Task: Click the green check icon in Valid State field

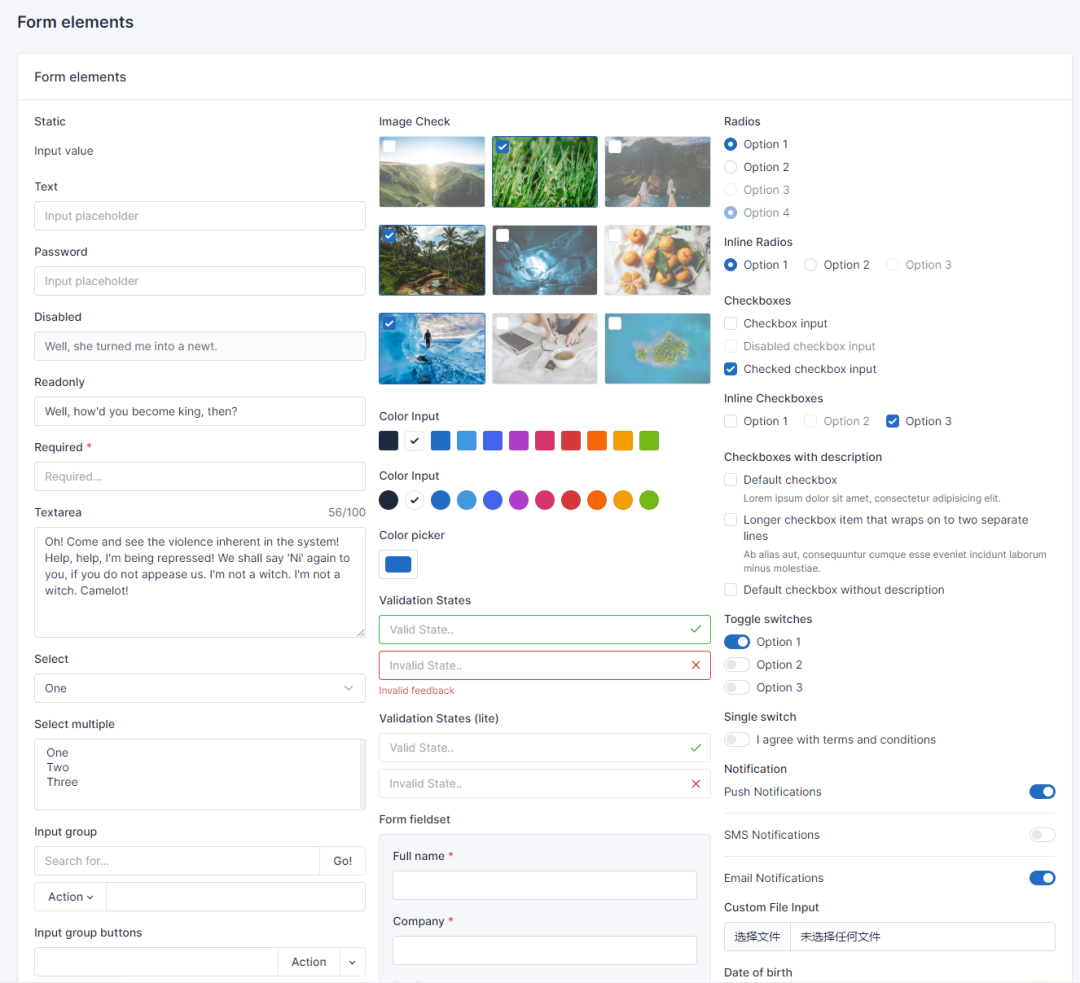Action: point(696,629)
